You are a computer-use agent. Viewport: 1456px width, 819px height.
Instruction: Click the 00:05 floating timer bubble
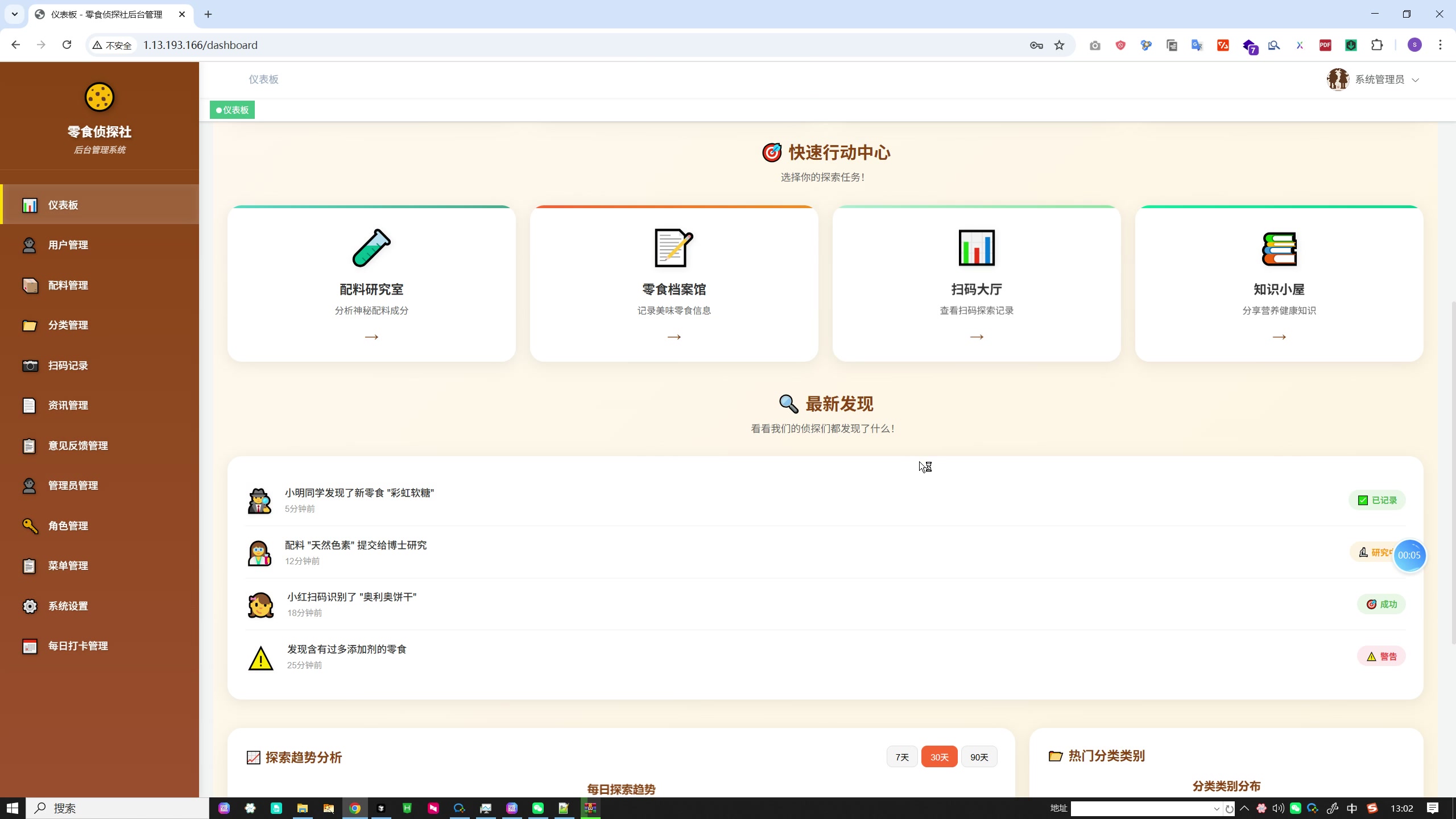pyautogui.click(x=1410, y=555)
